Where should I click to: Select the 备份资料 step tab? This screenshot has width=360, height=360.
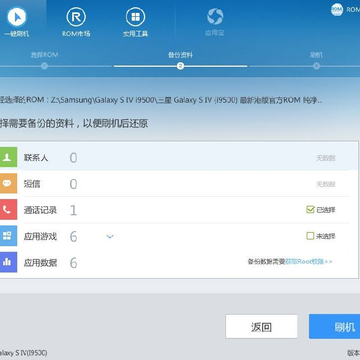(180, 55)
